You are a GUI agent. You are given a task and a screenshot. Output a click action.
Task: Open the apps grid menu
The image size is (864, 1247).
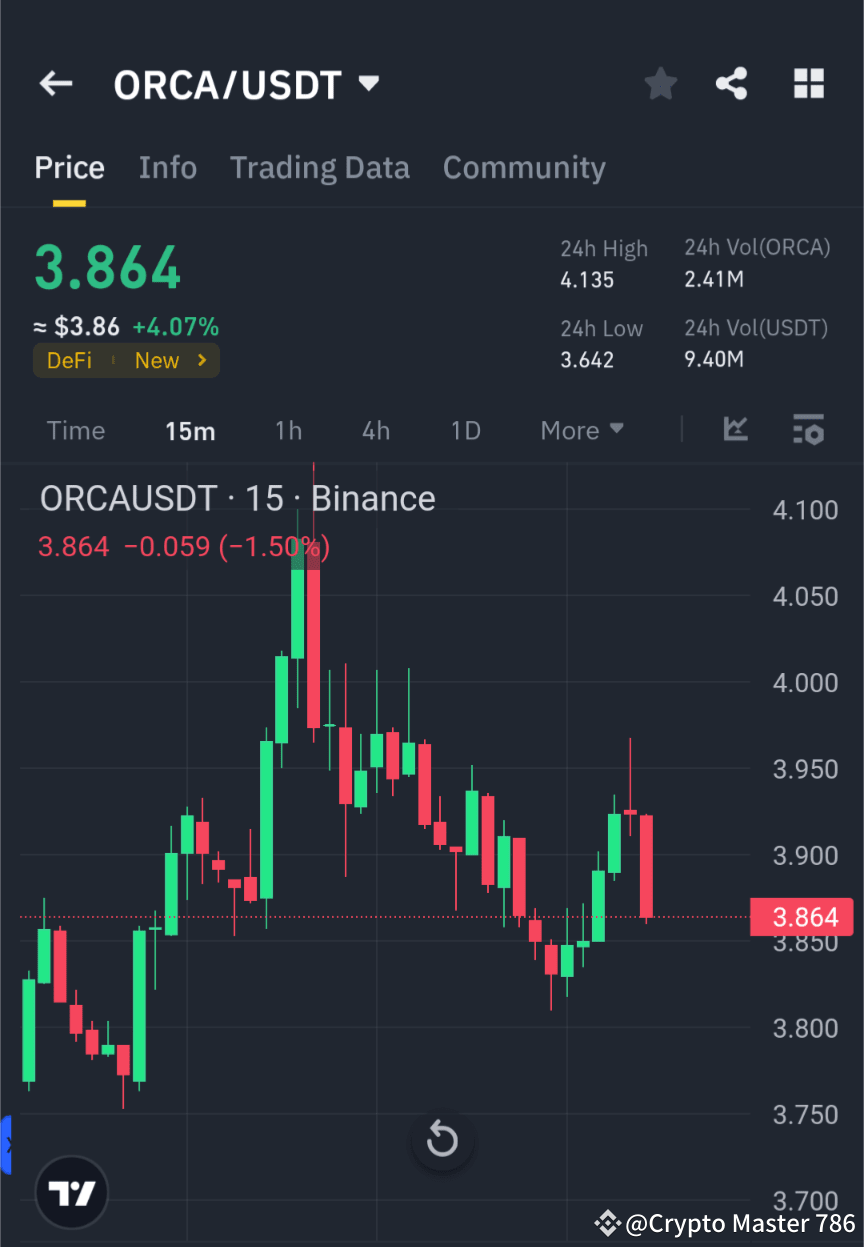point(808,84)
